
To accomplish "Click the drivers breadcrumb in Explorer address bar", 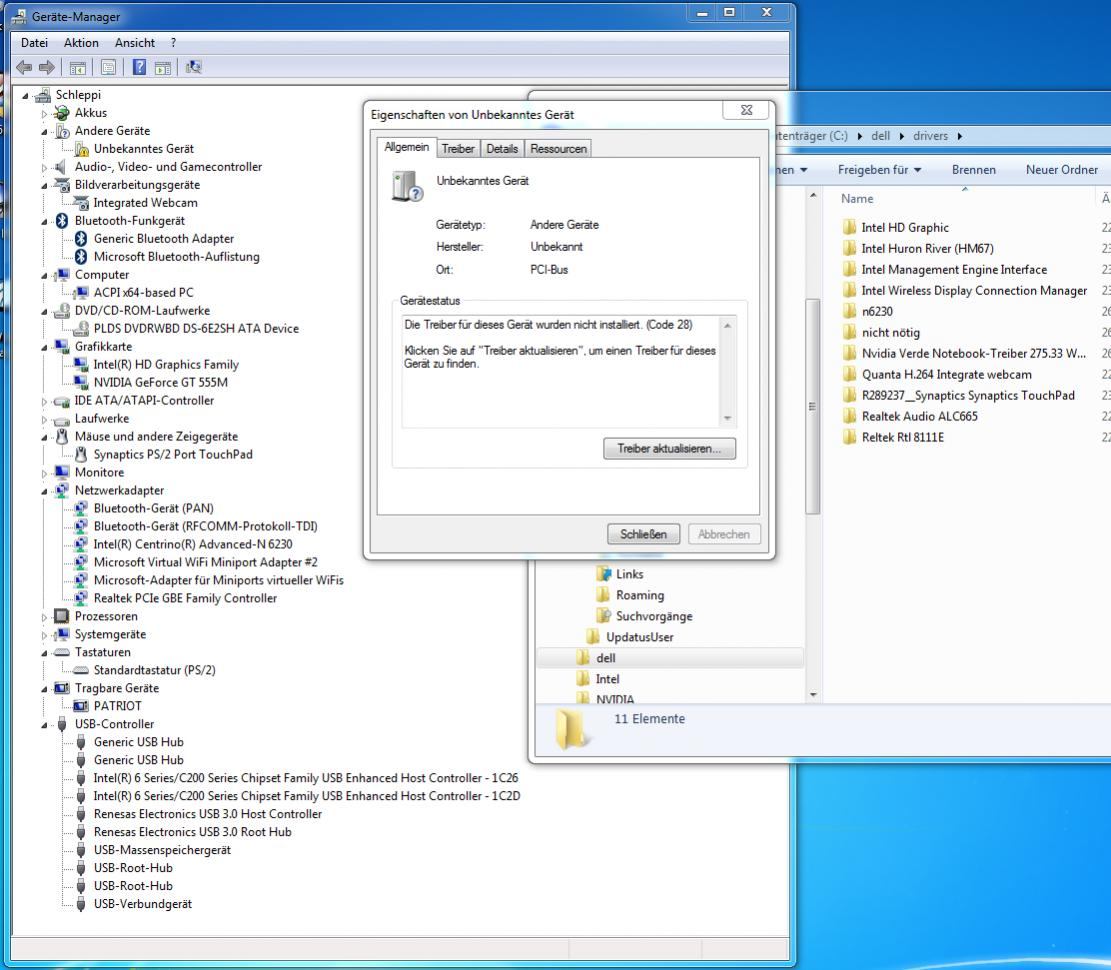I will (x=930, y=136).
